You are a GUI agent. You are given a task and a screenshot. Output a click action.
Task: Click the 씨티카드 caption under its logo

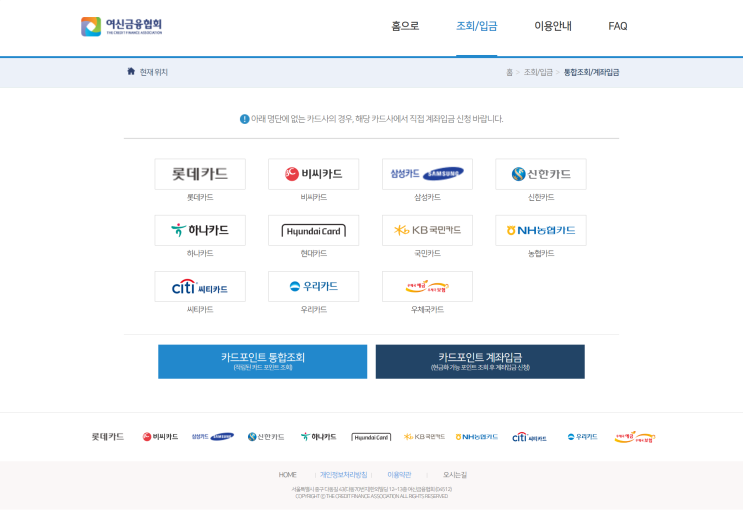(x=200, y=310)
